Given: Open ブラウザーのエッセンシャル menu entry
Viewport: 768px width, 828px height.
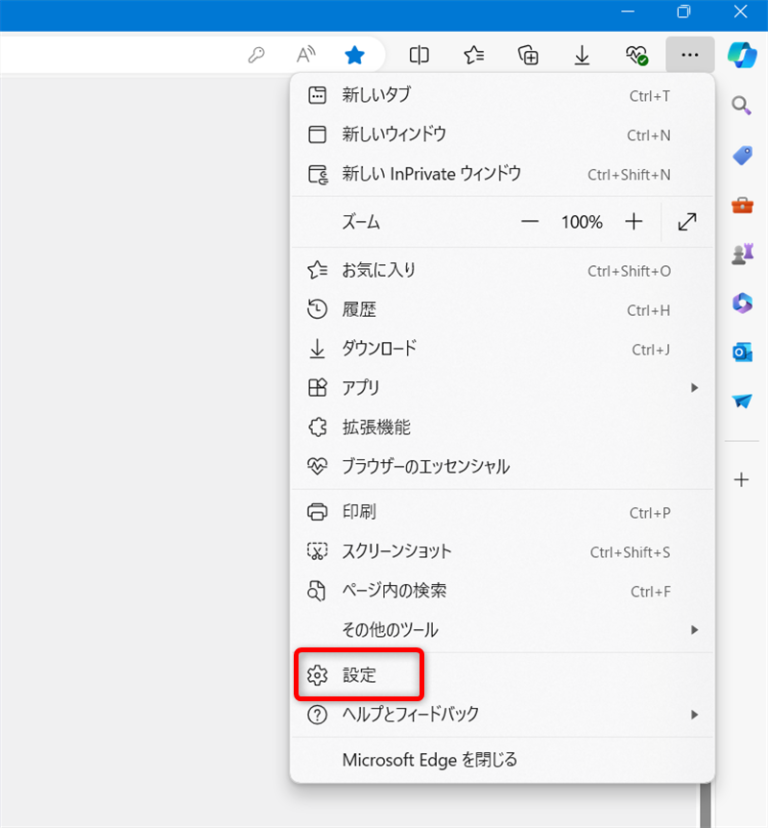Looking at the screenshot, I should point(502,466).
